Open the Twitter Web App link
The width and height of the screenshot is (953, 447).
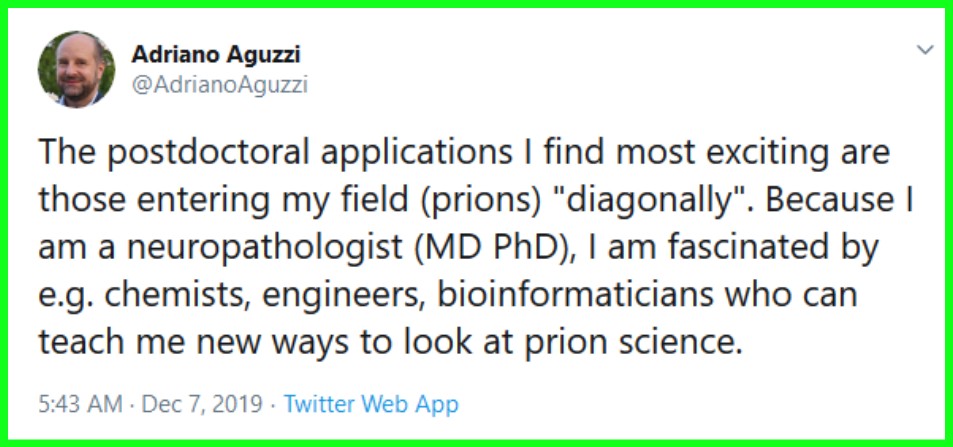click(x=371, y=405)
